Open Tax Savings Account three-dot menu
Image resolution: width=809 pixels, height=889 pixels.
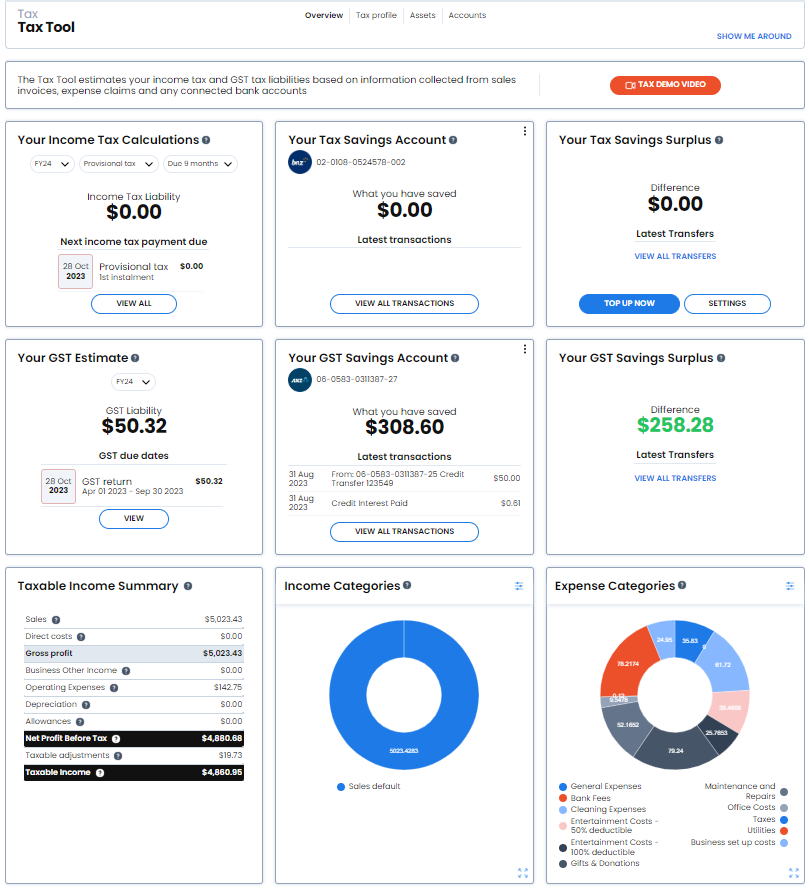pyautogui.click(x=524, y=131)
